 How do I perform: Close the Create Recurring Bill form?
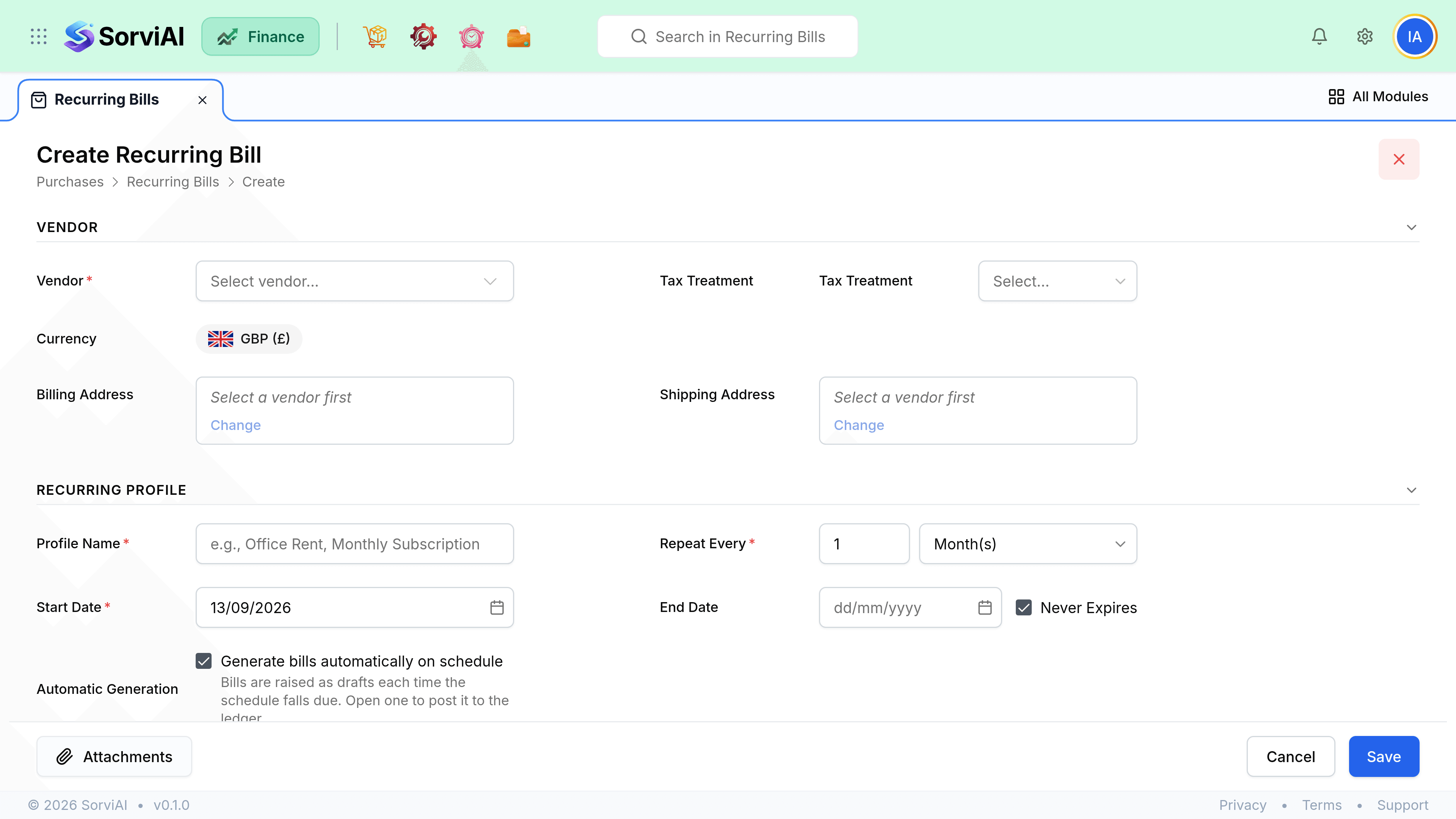(1399, 159)
